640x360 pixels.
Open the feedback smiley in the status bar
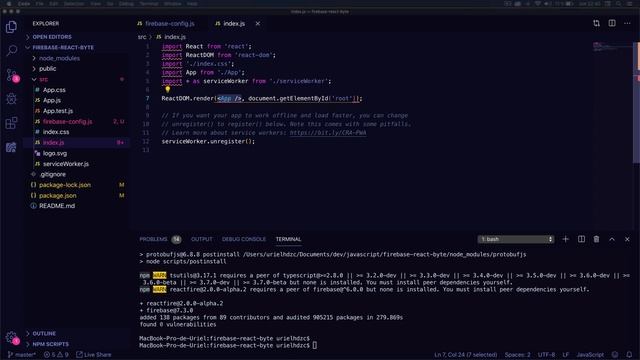point(615,355)
